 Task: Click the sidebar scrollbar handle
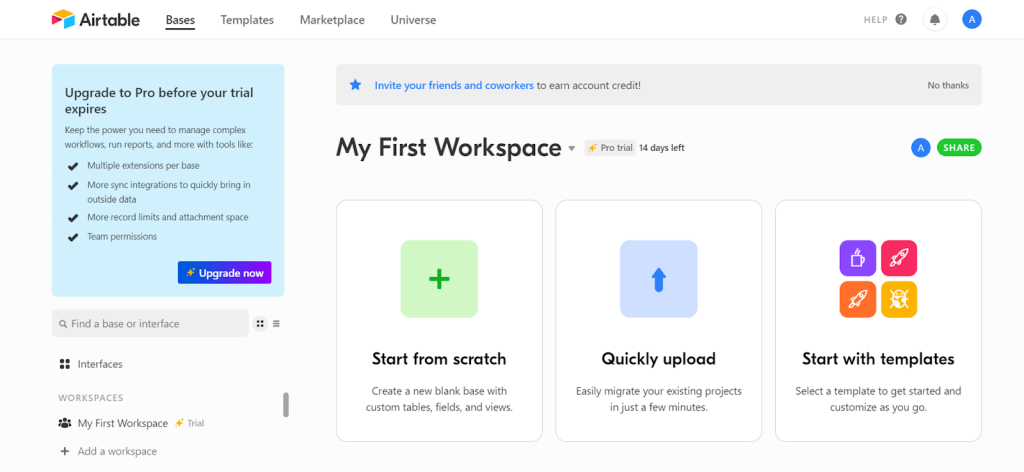point(285,405)
